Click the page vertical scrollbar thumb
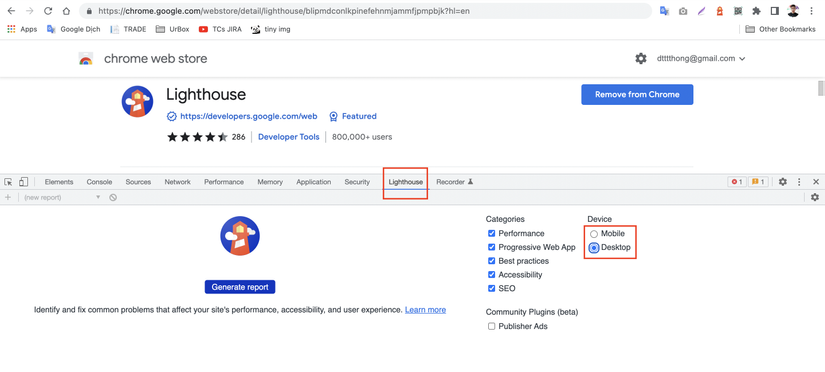Image resolution: width=825 pixels, height=372 pixels. click(x=821, y=88)
